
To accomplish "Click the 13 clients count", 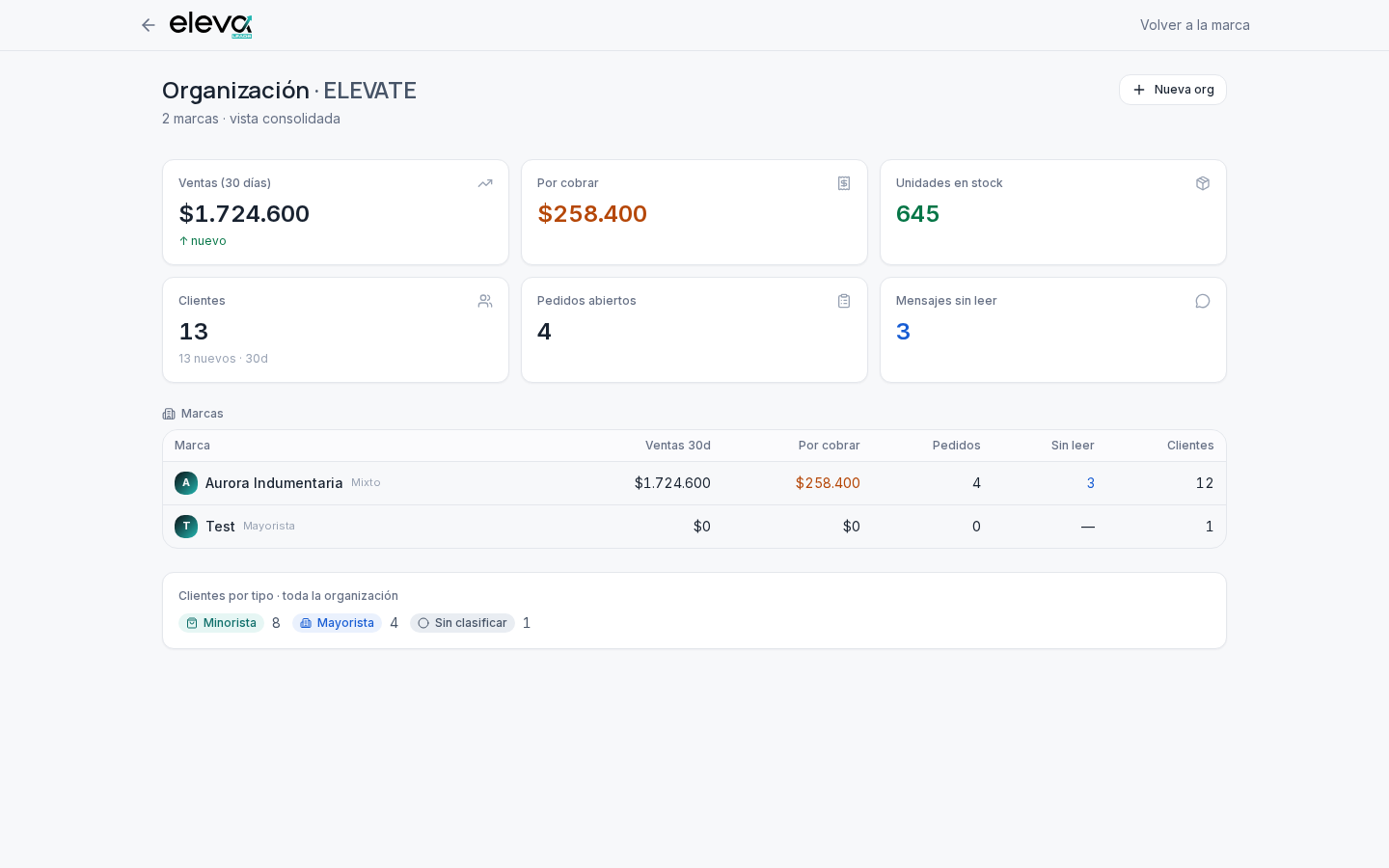I will [x=193, y=332].
